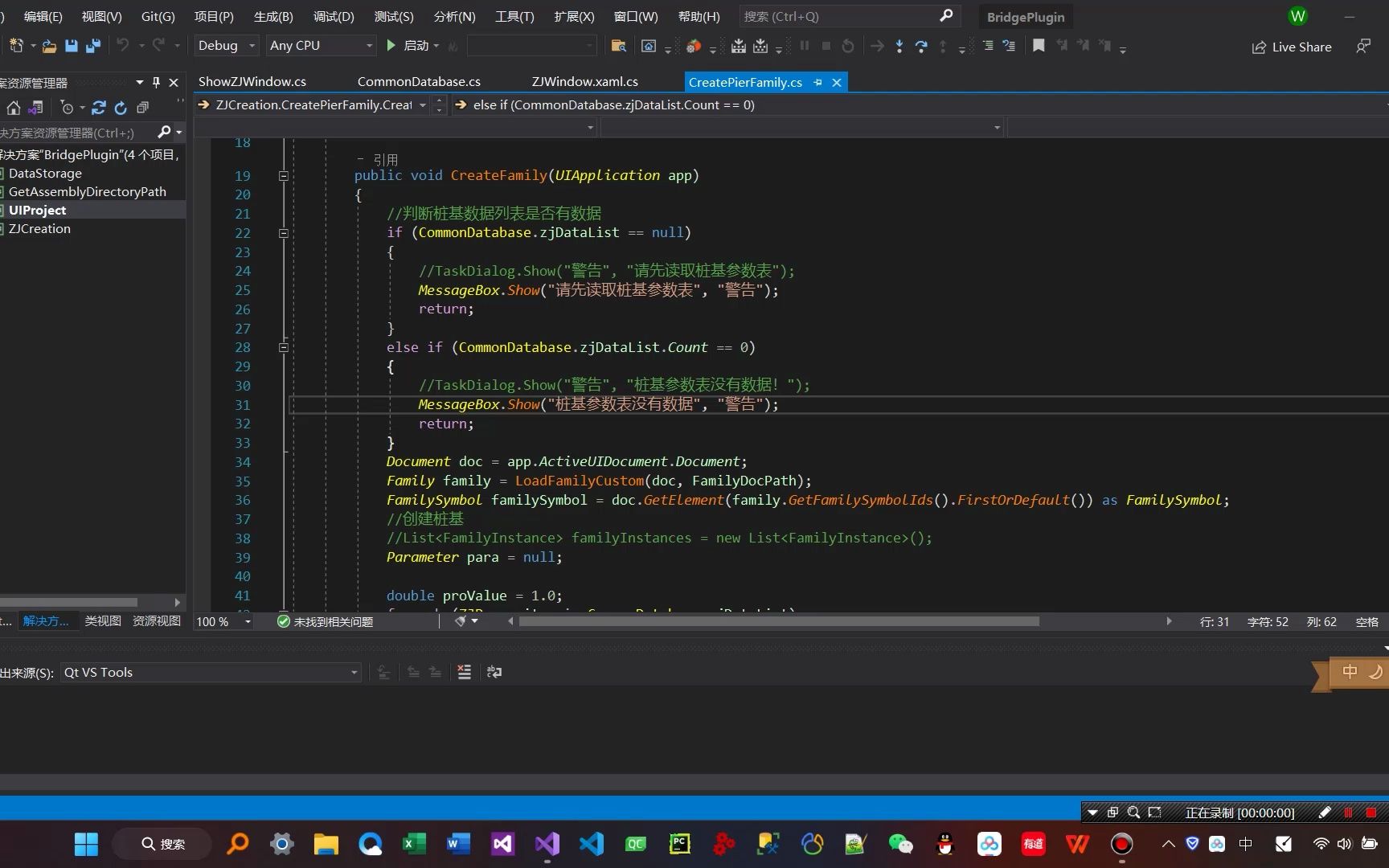Open the feedback icon beside Live Share
The image size is (1389, 868).
point(1363,47)
